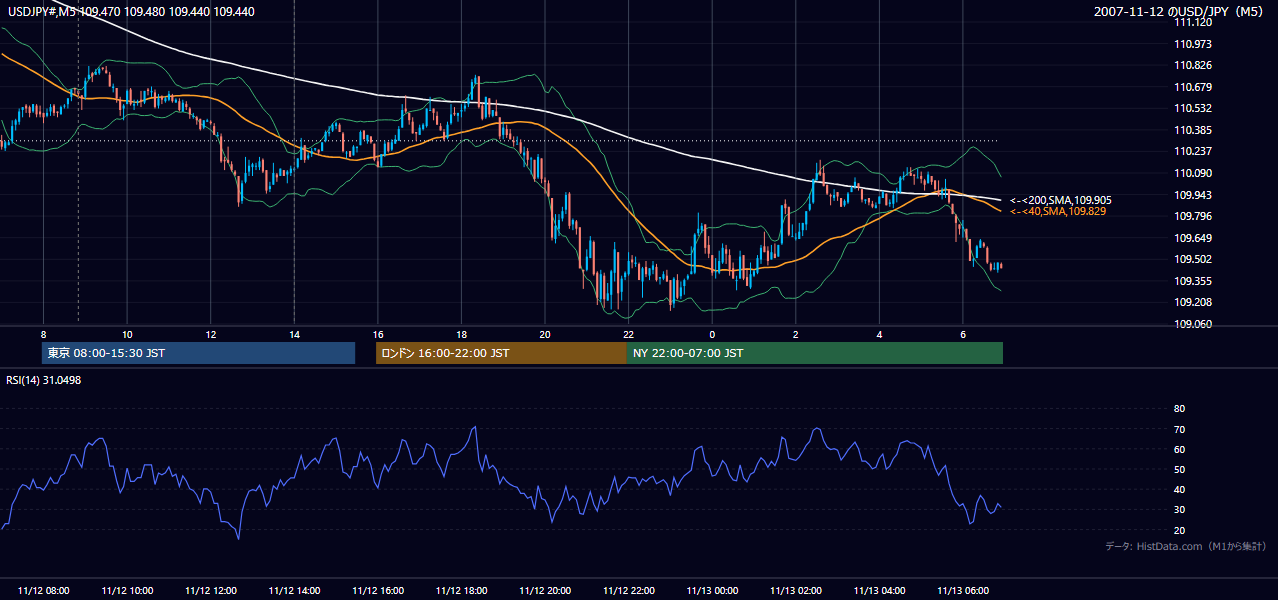Click the London 16:00-22:00 JST session bar
1278x600 pixels.
[501, 353]
